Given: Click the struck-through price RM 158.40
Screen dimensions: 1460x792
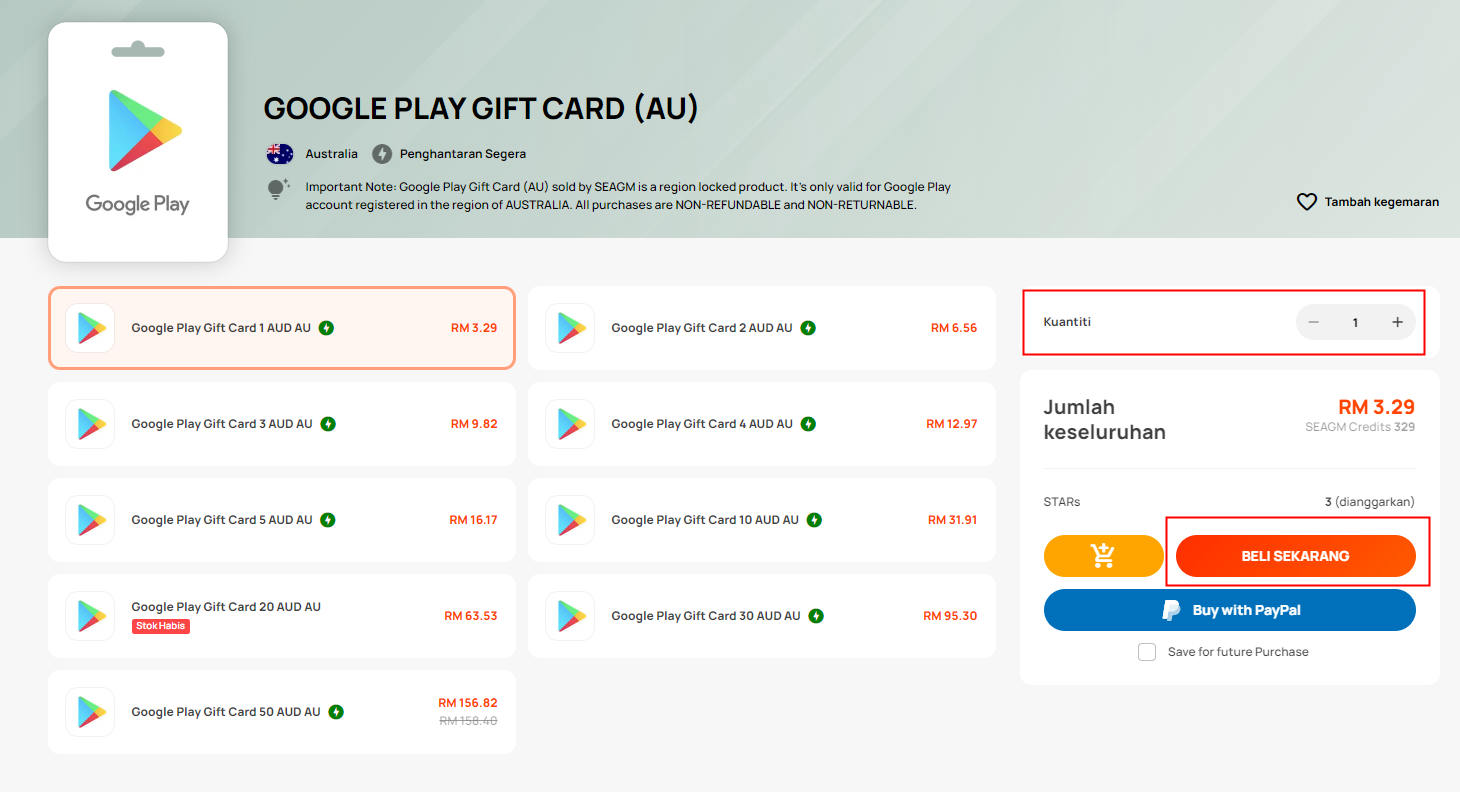Looking at the screenshot, I should click(x=468, y=721).
